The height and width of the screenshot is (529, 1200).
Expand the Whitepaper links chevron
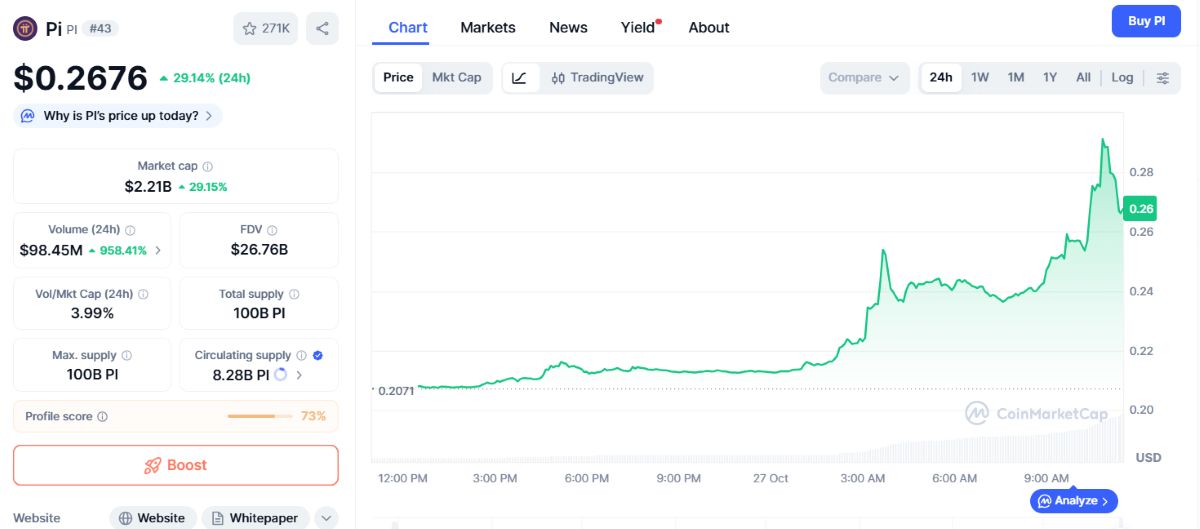click(326, 518)
